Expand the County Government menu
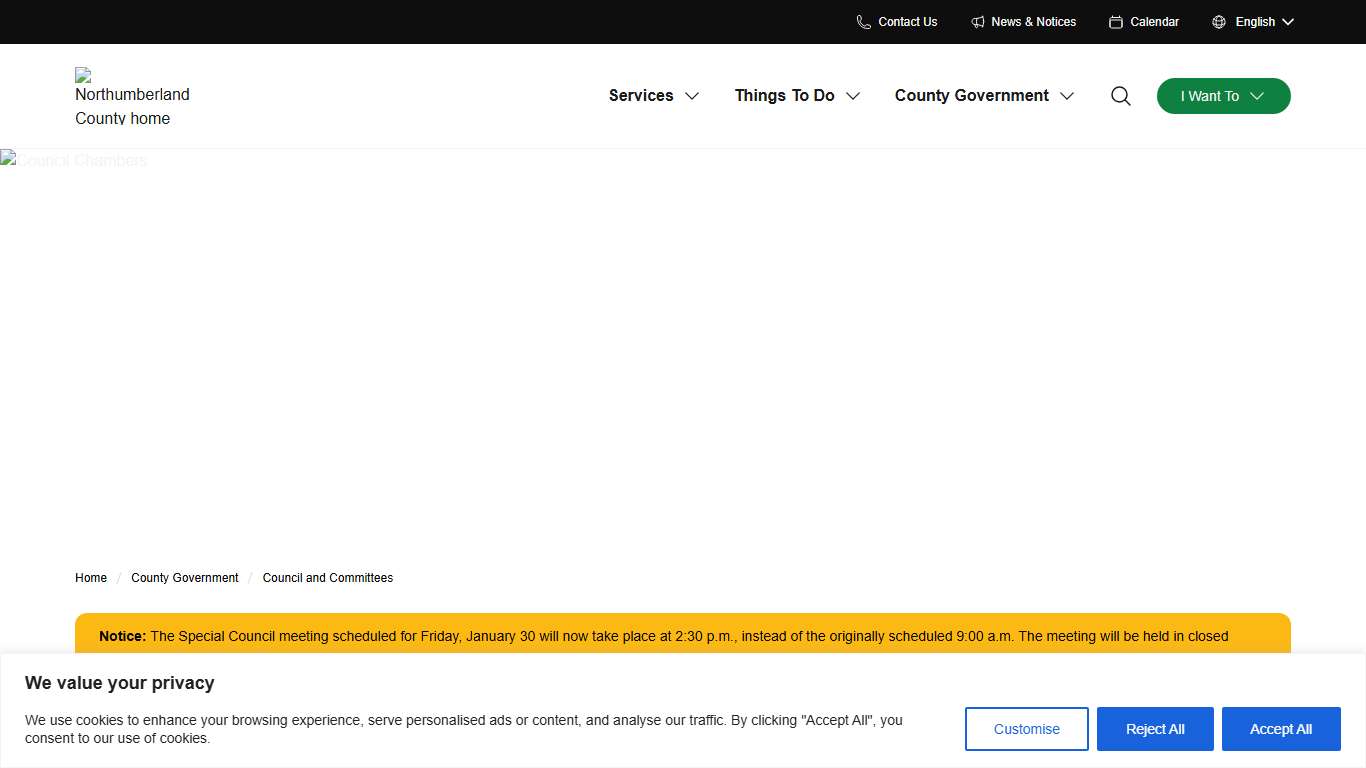The height and width of the screenshot is (768, 1366). [984, 96]
